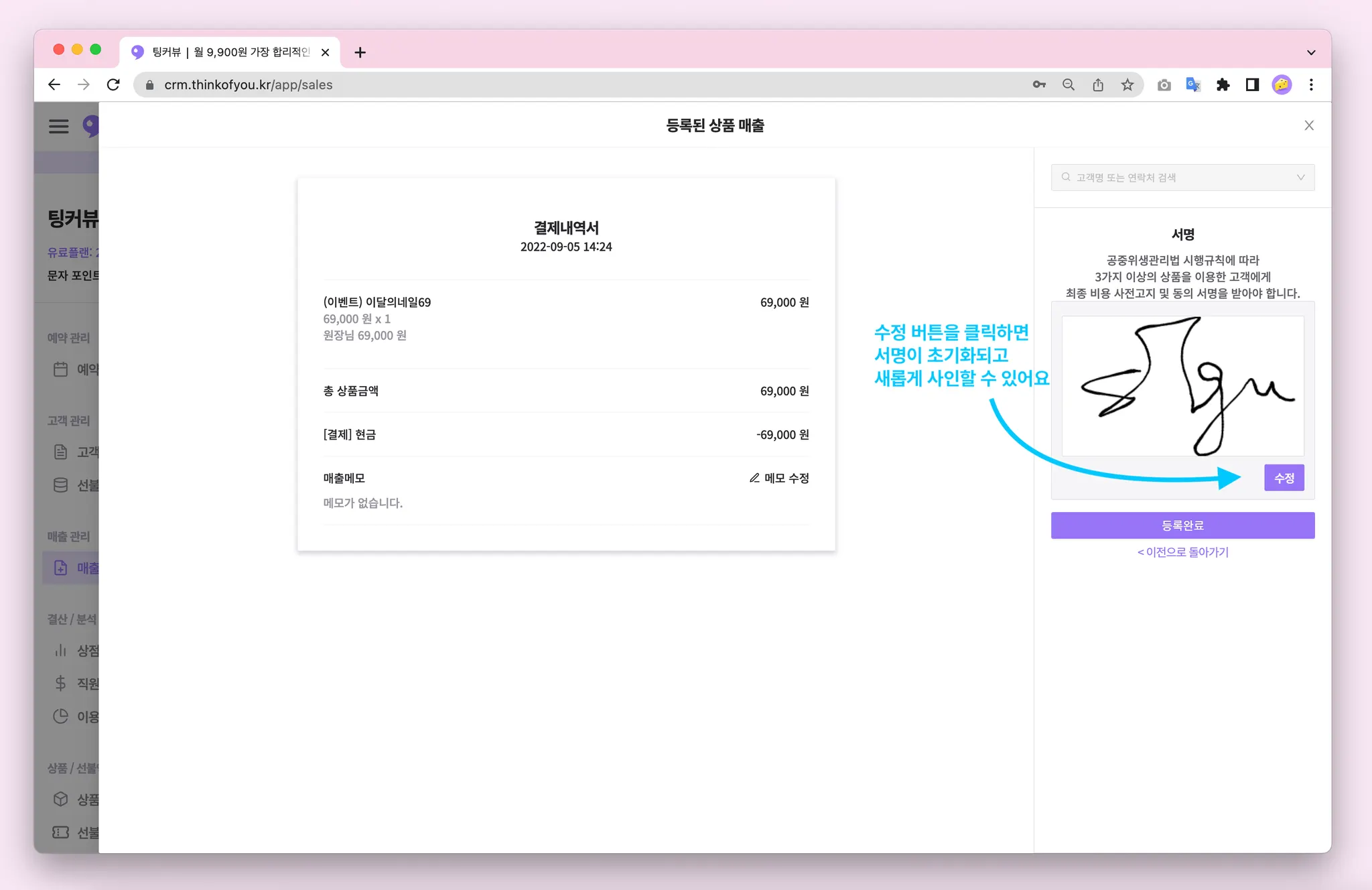Open the zoom magnifier icon in address bar
Image resolution: width=1372 pixels, height=890 pixels.
tap(1069, 84)
